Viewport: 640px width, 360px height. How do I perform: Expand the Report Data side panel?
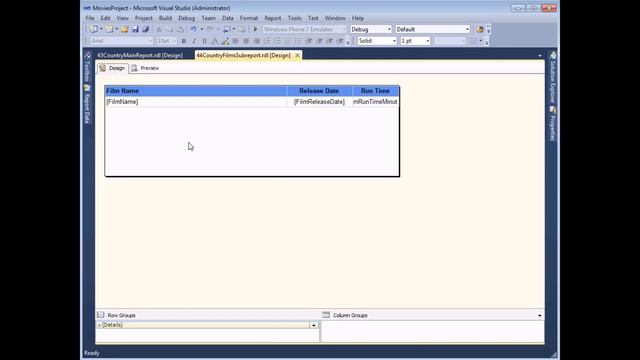click(x=87, y=104)
